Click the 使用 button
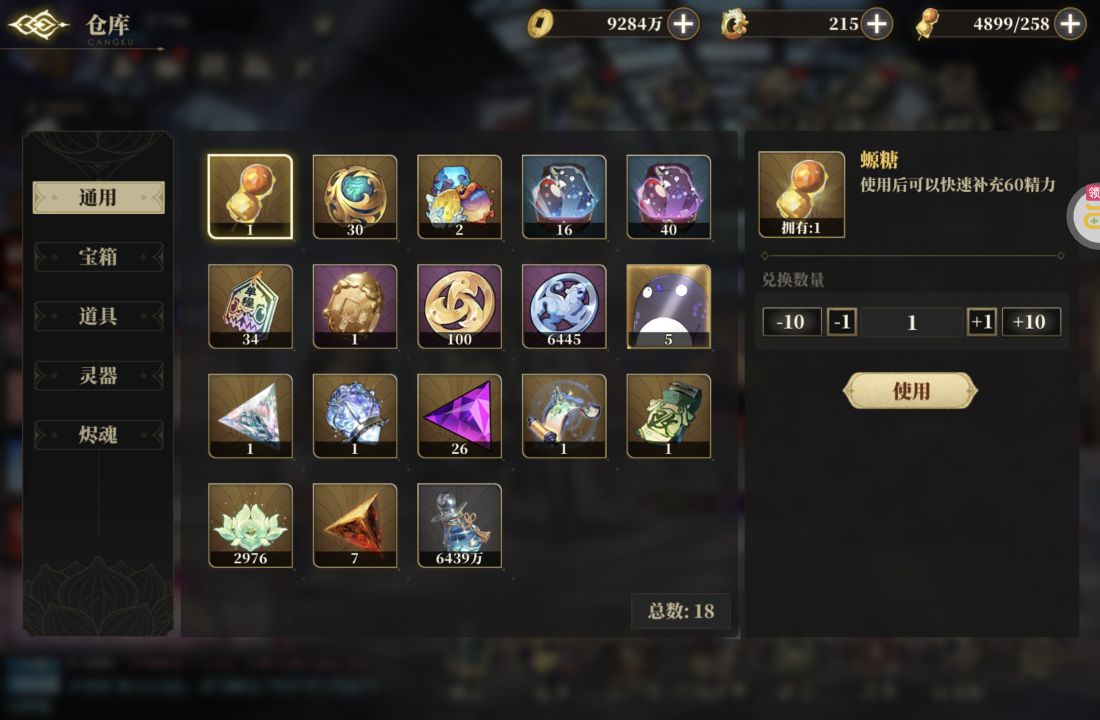Screen dimensions: 1100x720 pos(911,391)
